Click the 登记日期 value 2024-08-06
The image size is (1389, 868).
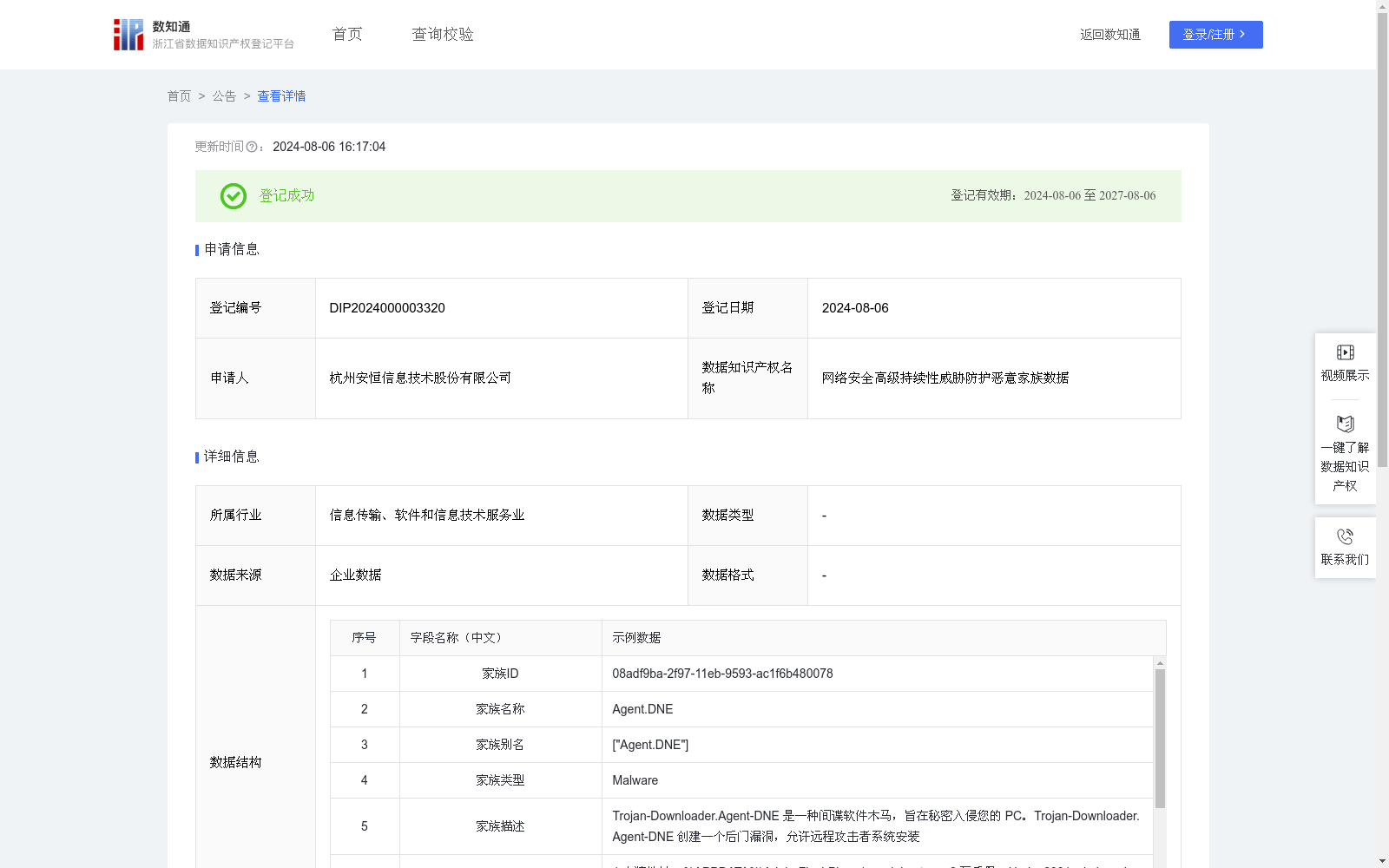855,308
